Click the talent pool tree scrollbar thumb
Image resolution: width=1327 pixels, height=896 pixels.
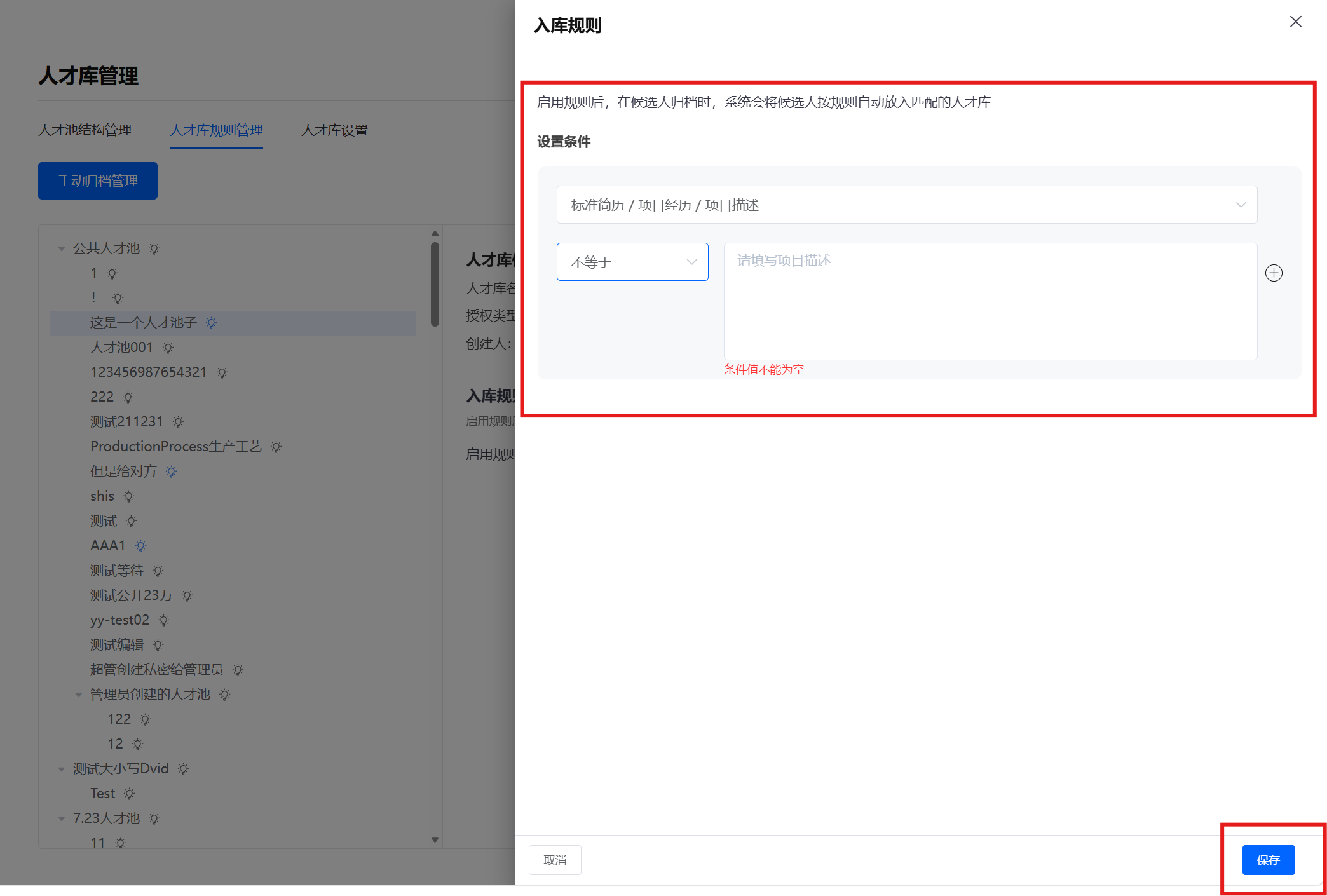435,284
